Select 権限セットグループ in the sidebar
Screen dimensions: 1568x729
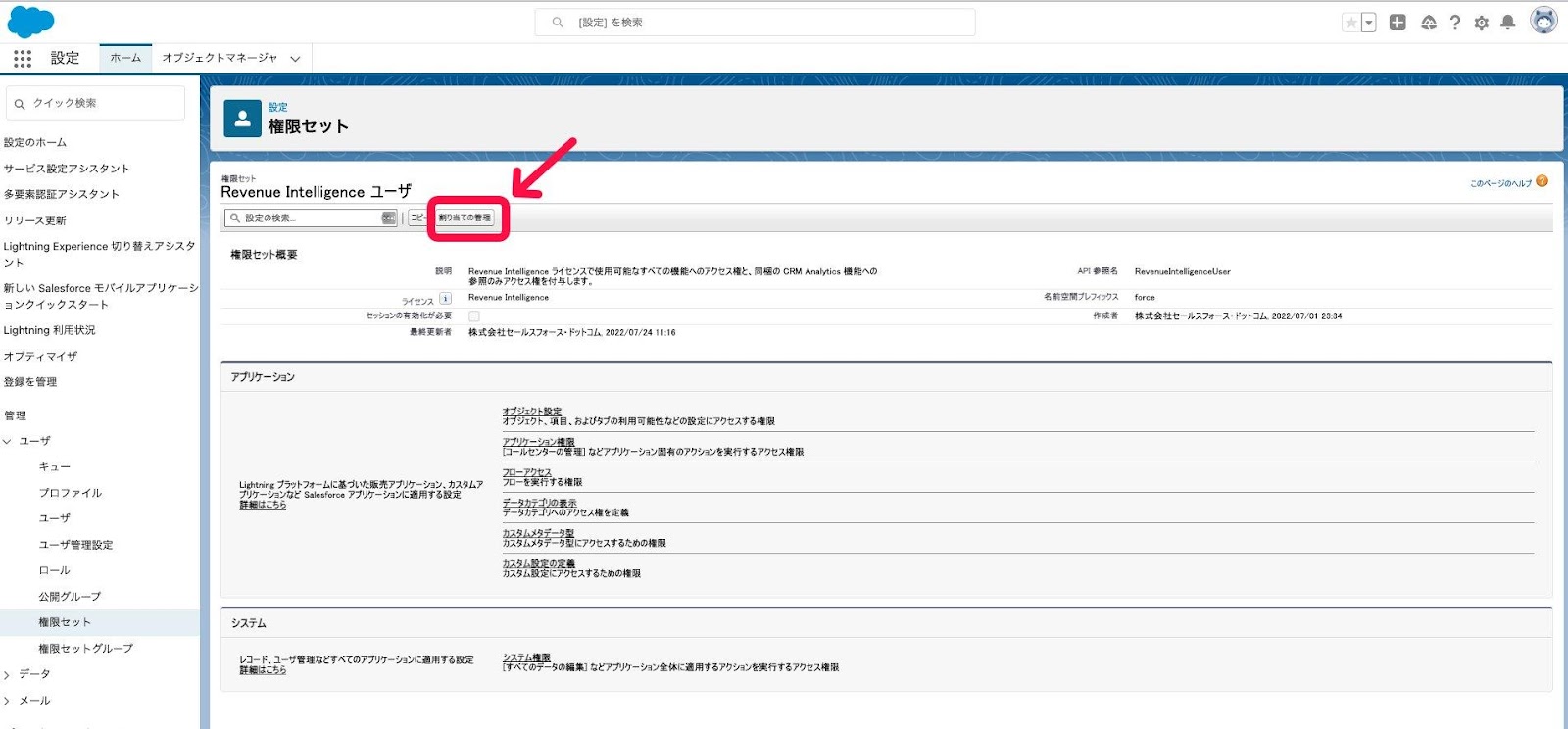(86, 649)
